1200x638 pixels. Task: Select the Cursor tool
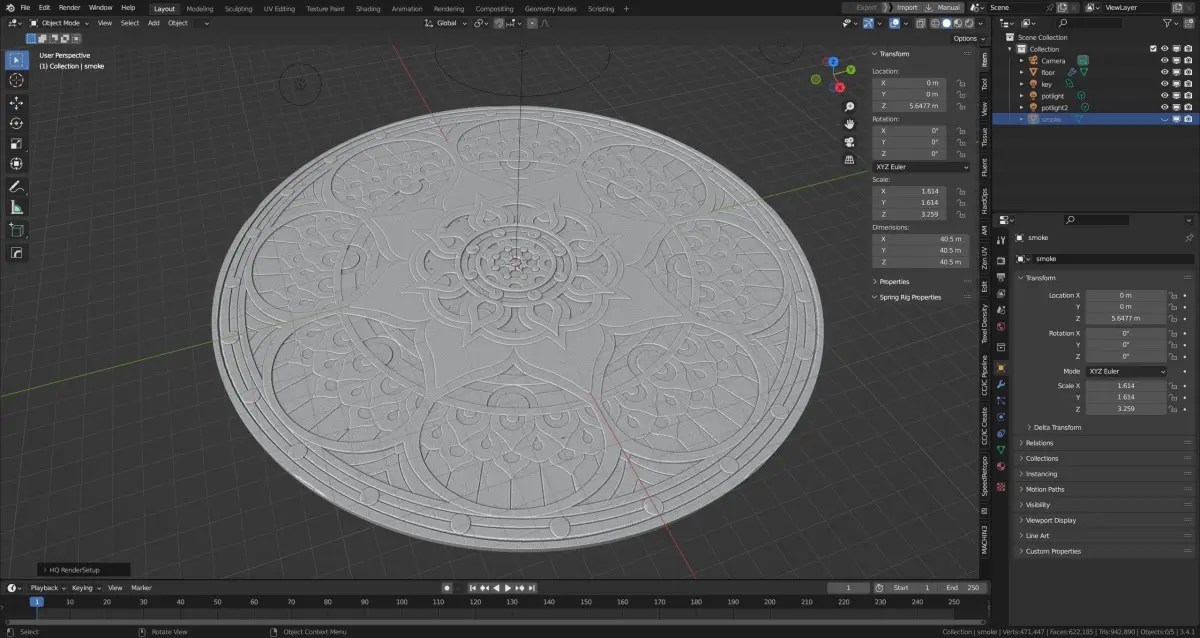17,80
